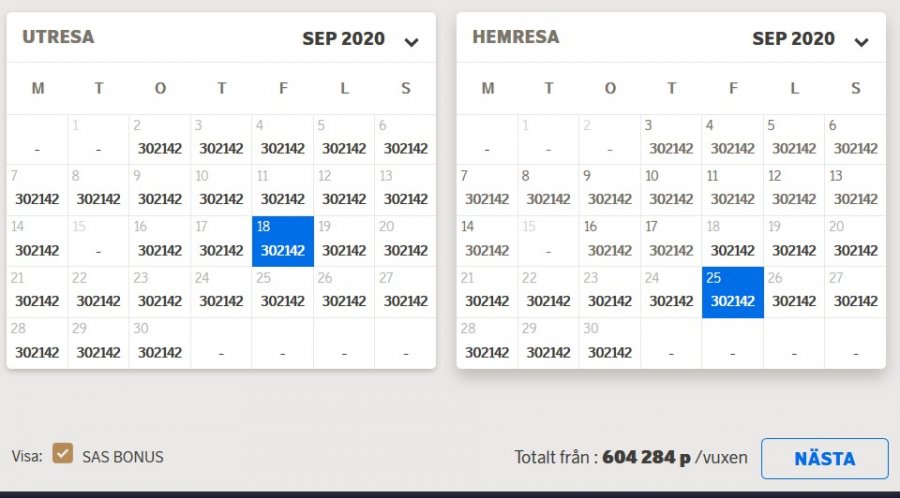
Task: Select the highlighted September 18 outbound date
Action: coord(283,241)
